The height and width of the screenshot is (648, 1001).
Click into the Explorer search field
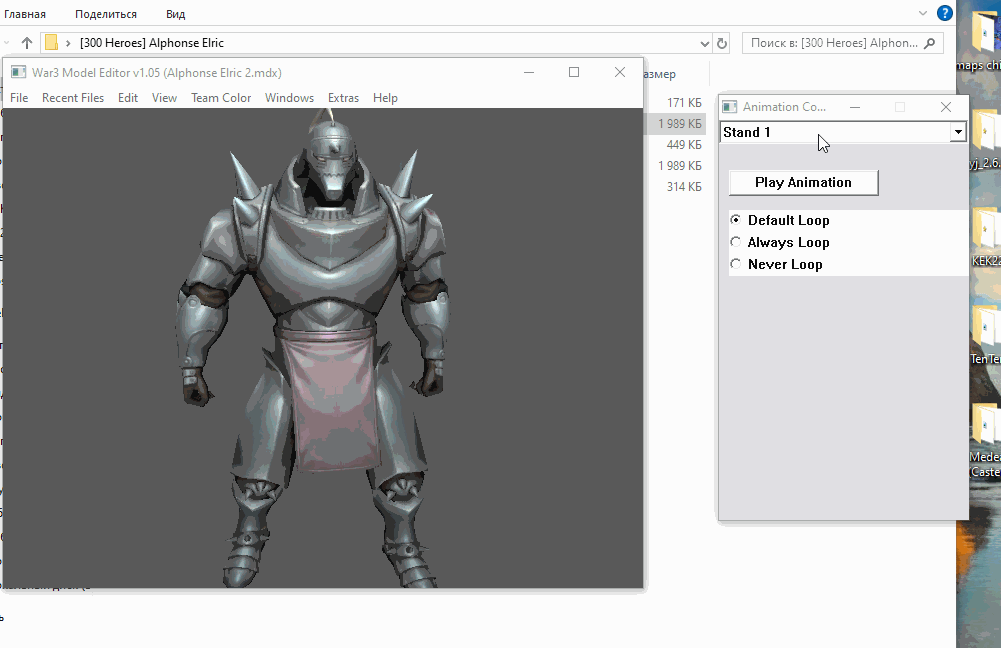(x=832, y=43)
